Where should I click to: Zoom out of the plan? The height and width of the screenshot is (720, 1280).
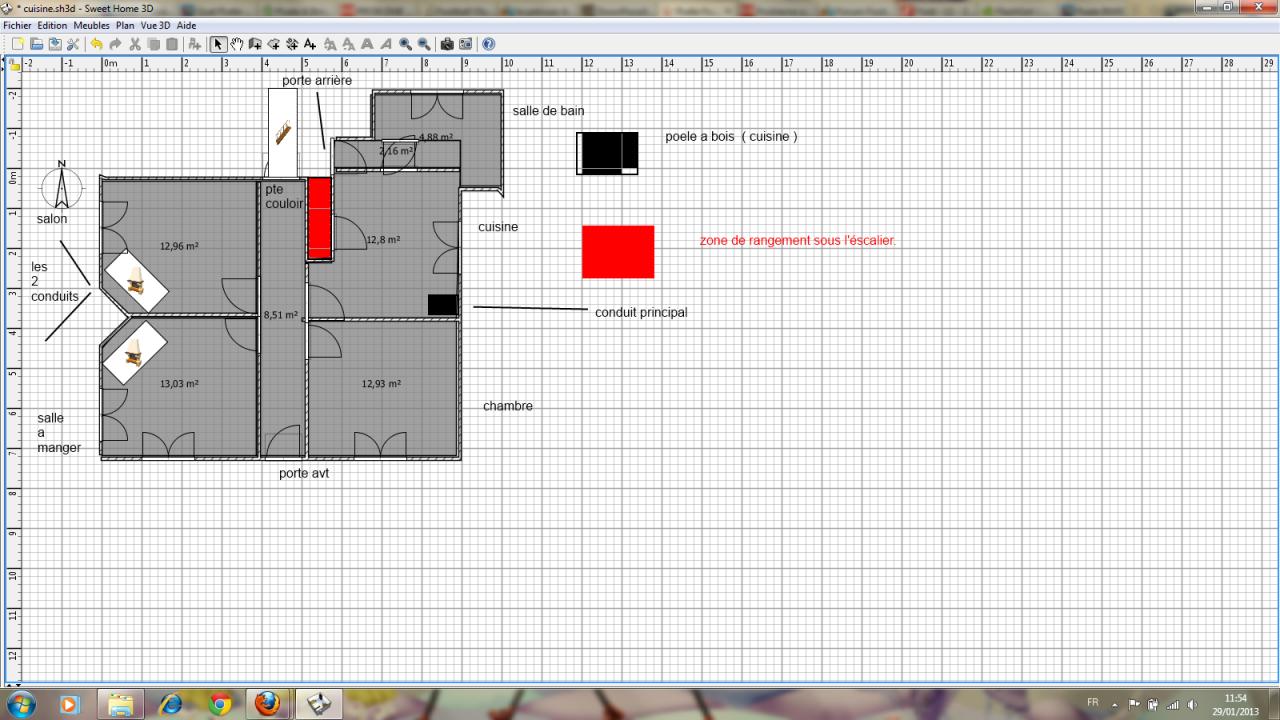pos(424,44)
